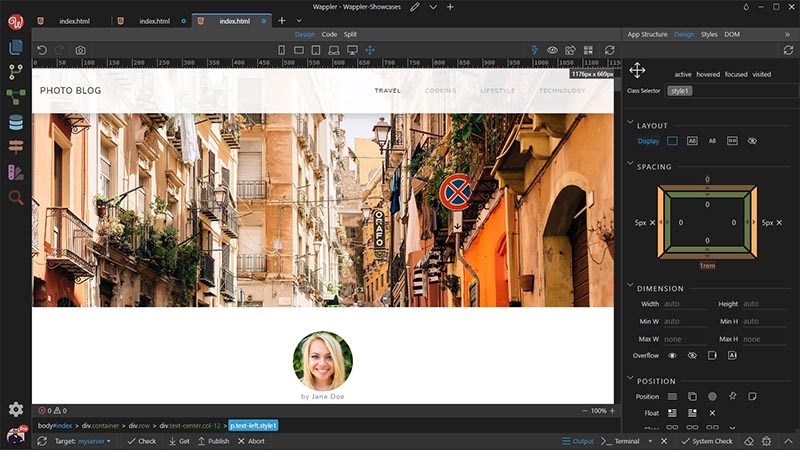This screenshot has height=450, width=800.
Task: Click the Width input field
Action: coord(685,304)
